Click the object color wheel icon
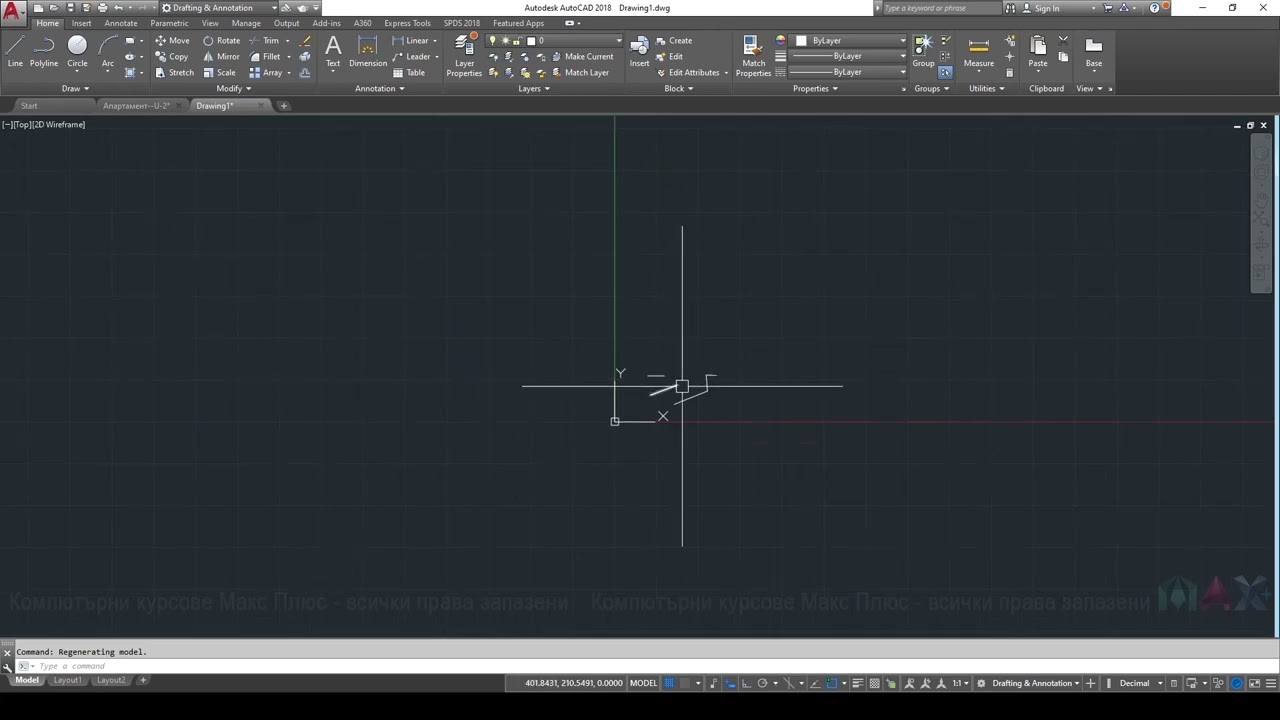This screenshot has height=720, width=1280. [x=781, y=41]
